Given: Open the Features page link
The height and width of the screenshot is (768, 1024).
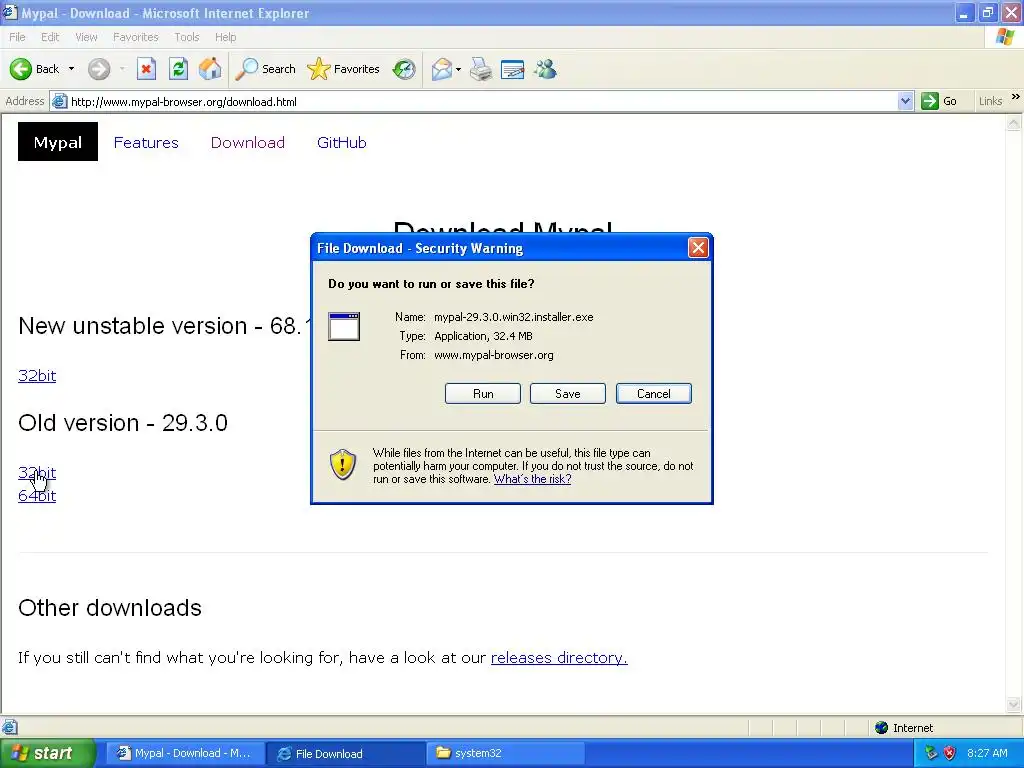Looking at the screenshot, I should coord(146,142).
